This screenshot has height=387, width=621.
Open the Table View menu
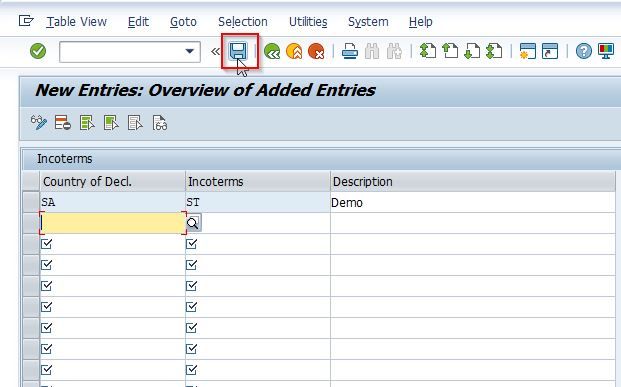tap(76, 22)
